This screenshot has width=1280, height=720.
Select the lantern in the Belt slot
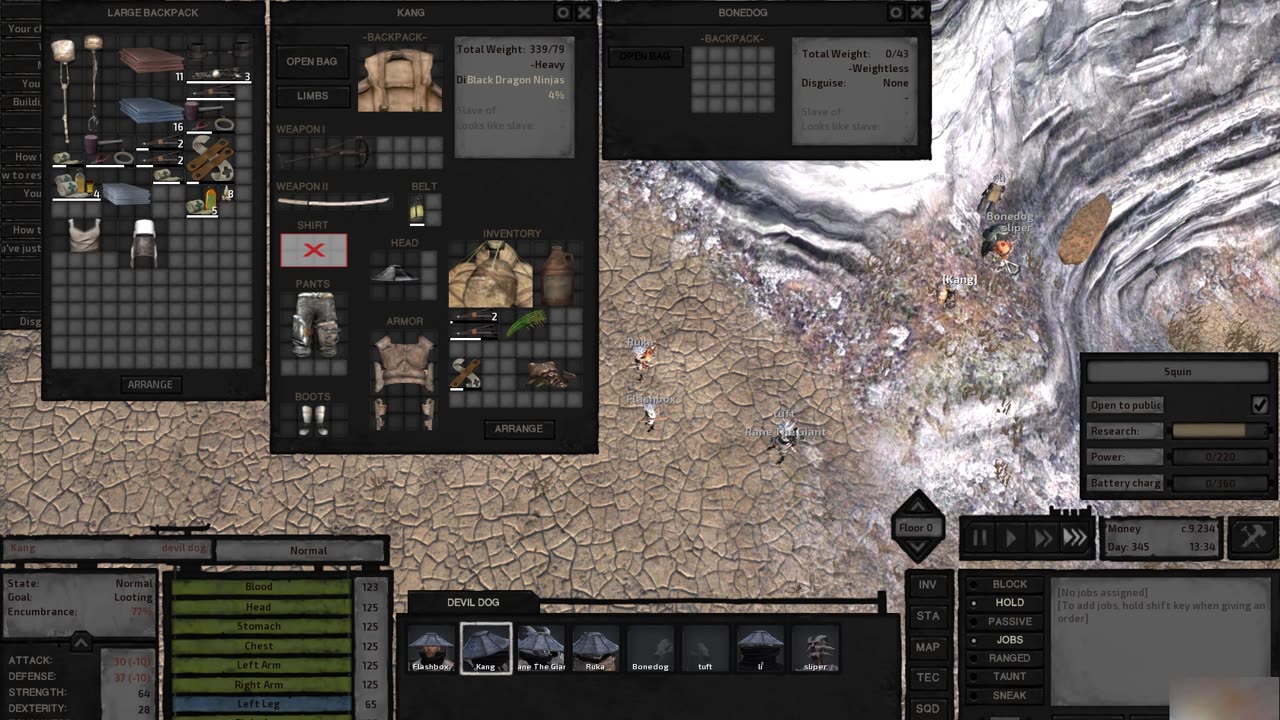click(417, 210)
